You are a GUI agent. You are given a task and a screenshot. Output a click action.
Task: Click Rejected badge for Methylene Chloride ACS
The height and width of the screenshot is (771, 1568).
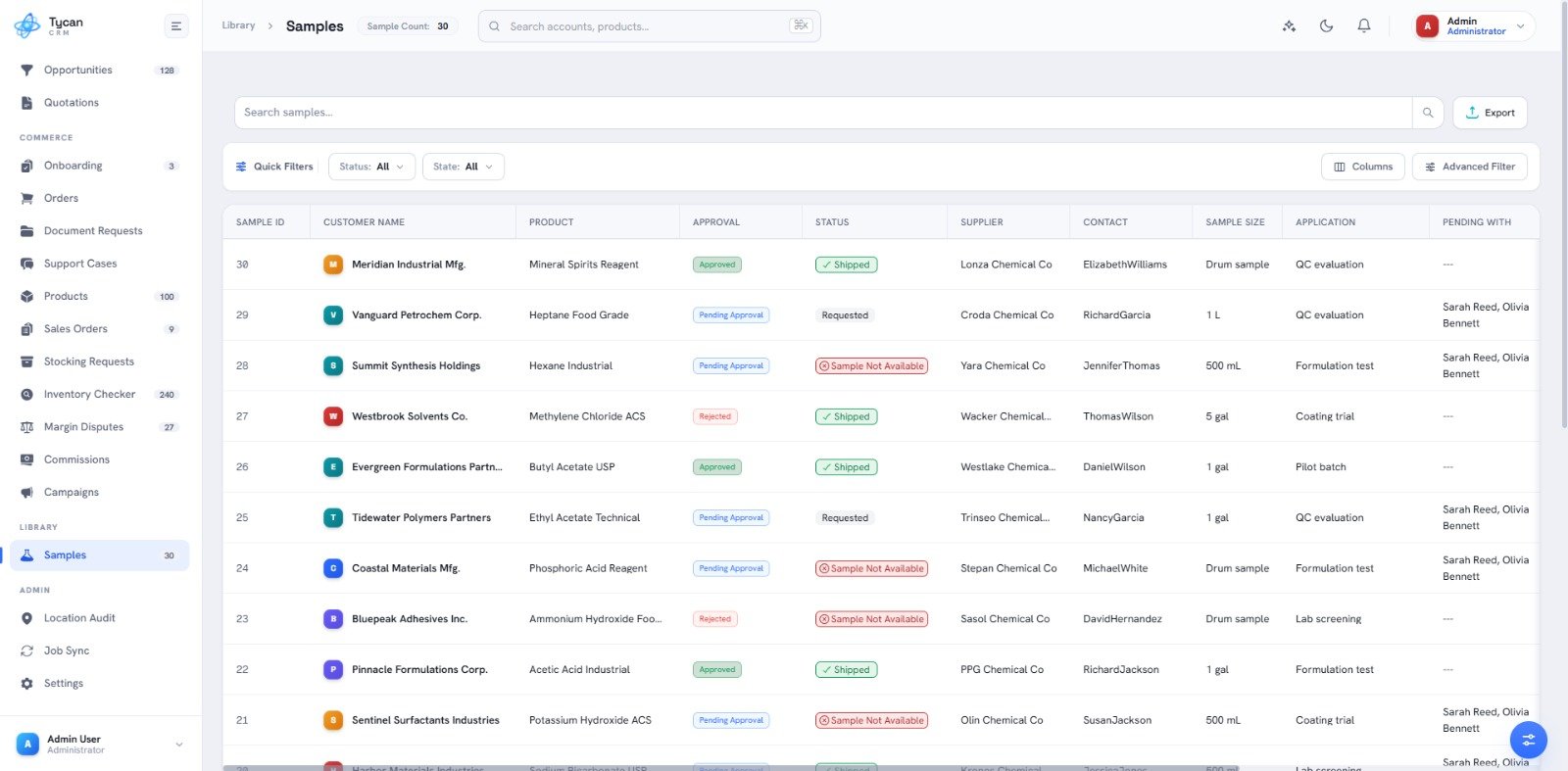[715, 416]
